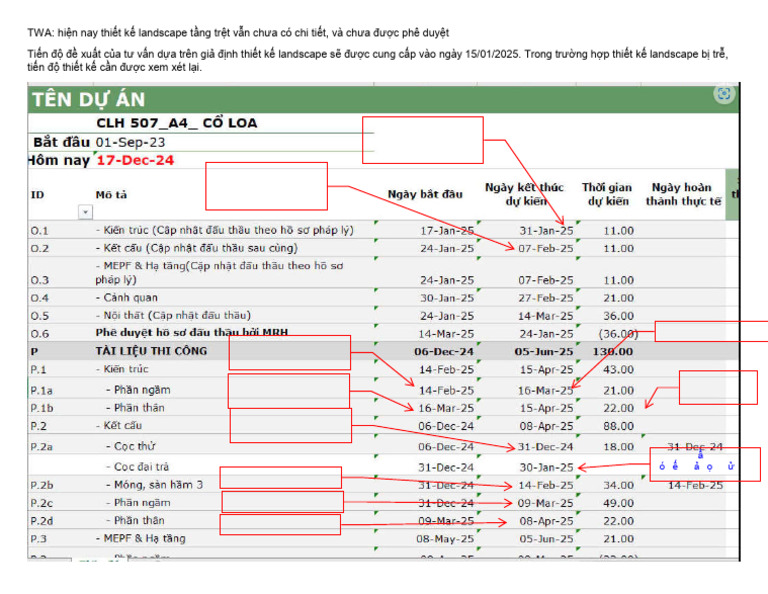Select the TÀI LIỆU THI CÔNG section row
768x594 pixels.
pos(383,351)
